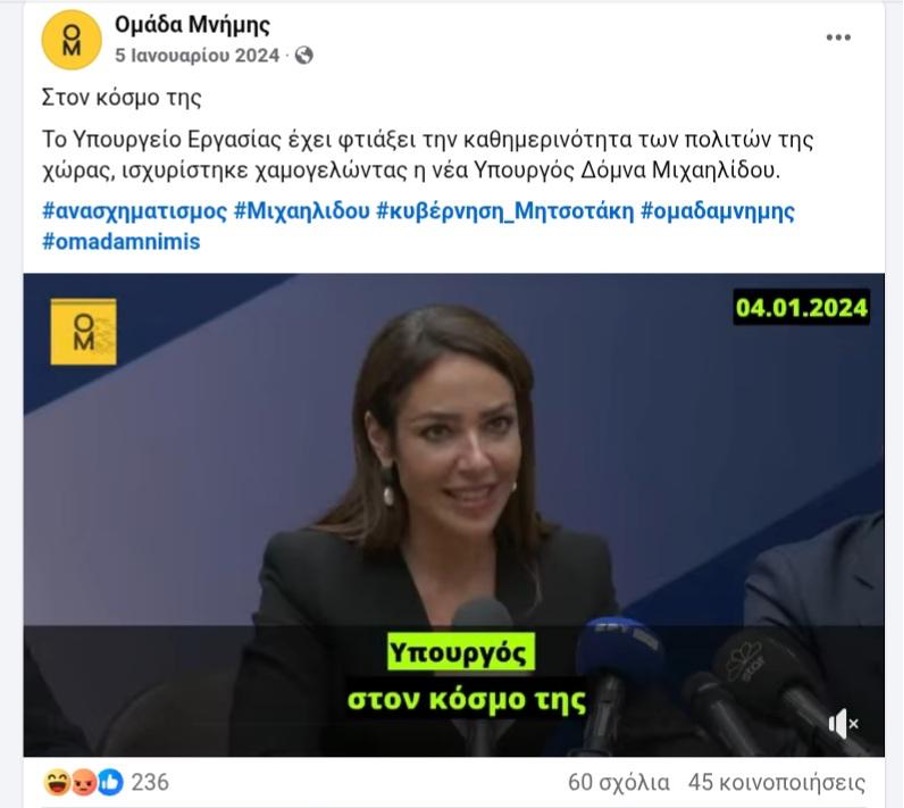Click the 04.01.2024 date label in the video
This screenshot has height=808, width=904.
(x=801, y=307)
